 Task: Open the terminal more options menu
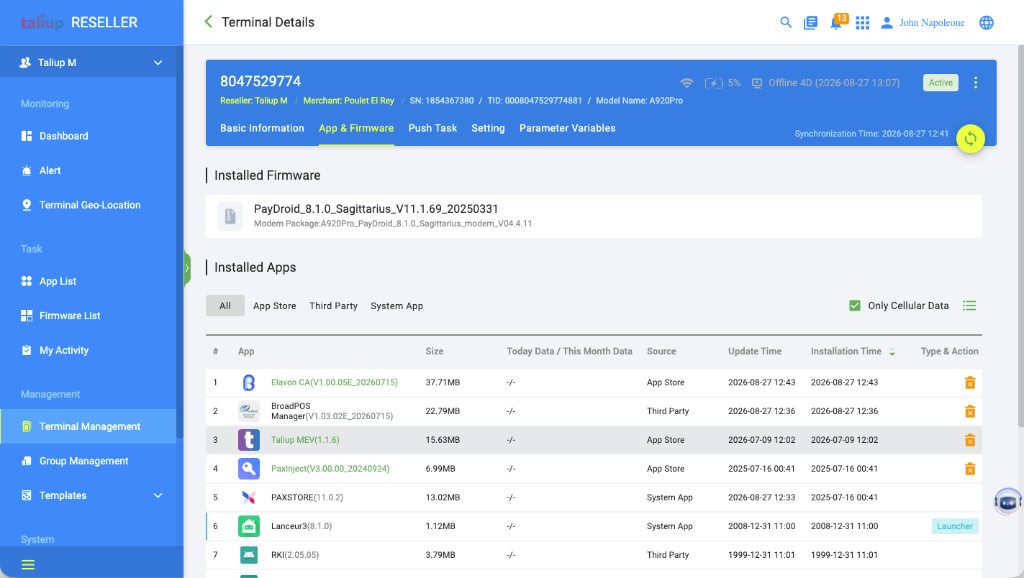coord(975,82)
